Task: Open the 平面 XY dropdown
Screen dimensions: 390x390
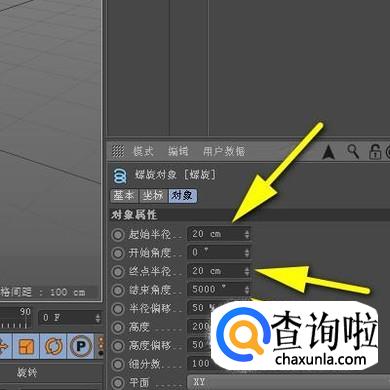Action: tap(288, 382)
